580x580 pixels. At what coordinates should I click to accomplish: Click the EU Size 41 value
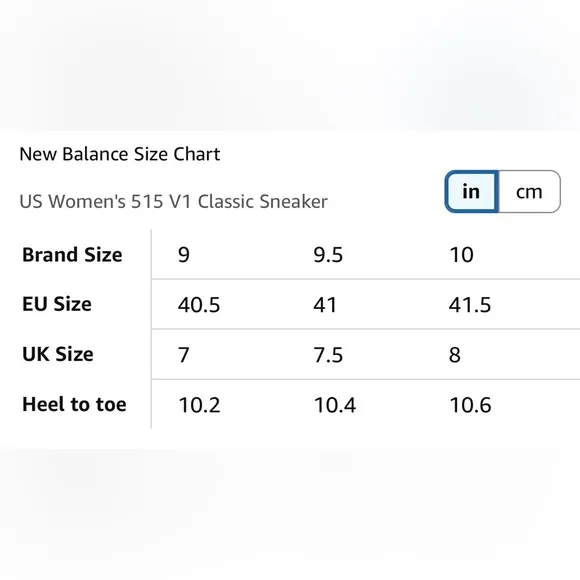pos(325,305)
